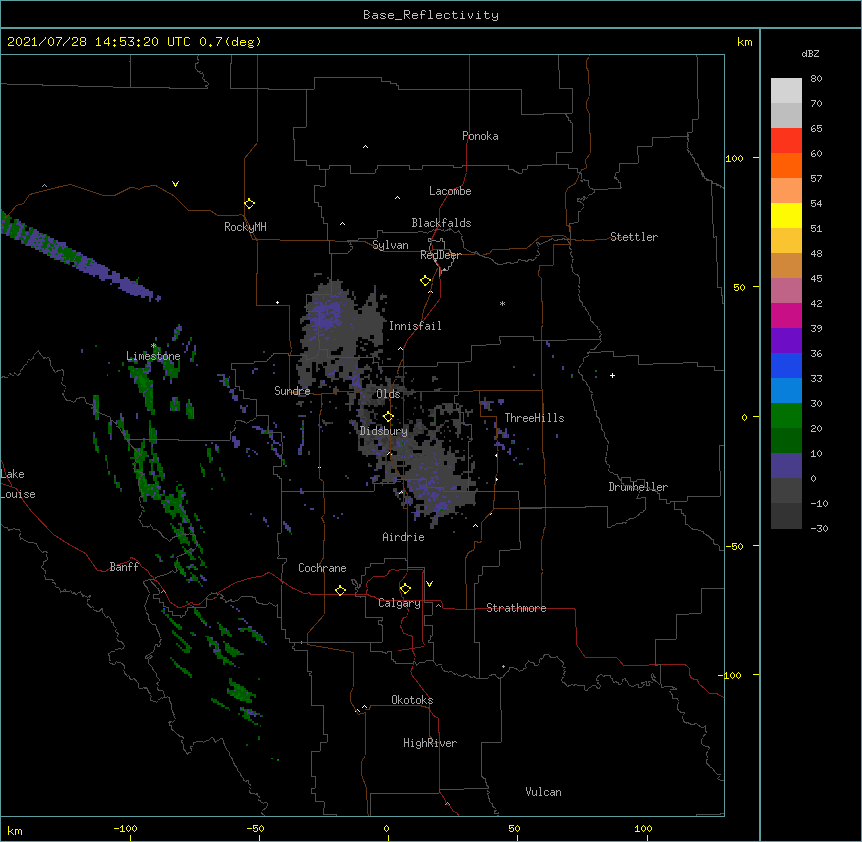This screenshot has width=862, height=842.
Task: Click the Limestone label
Action: coord(153,356)
